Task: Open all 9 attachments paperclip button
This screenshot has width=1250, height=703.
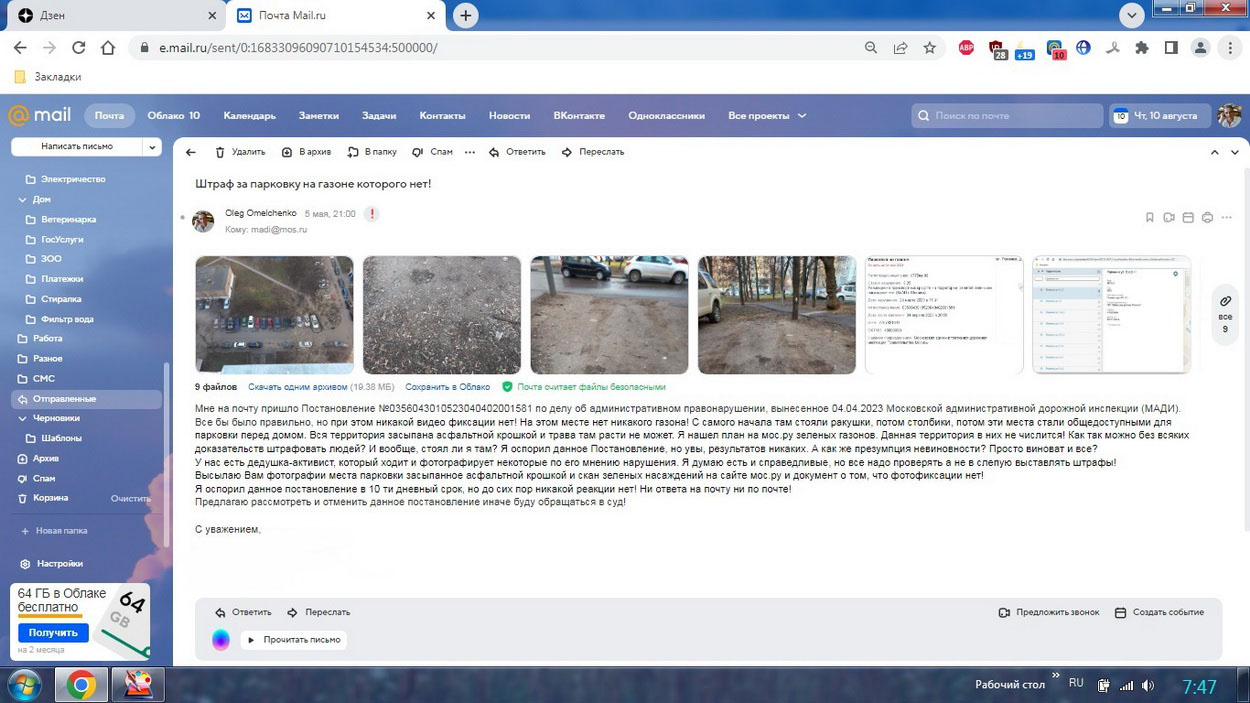Action: pyautogui.click(x=1225, y=314)
